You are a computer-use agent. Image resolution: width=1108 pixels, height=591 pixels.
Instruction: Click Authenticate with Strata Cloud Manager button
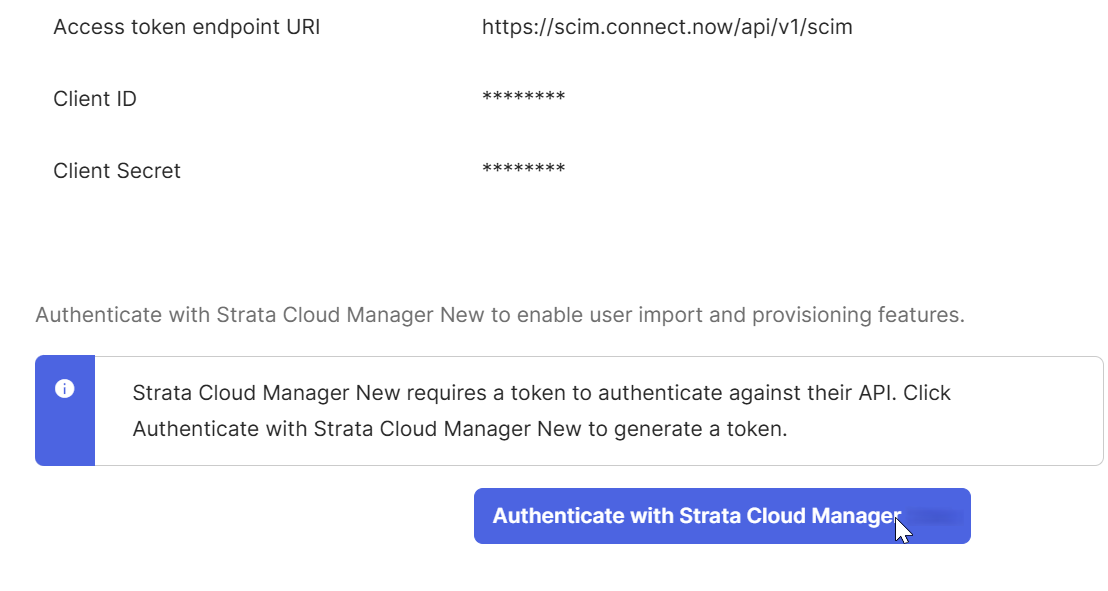tap(721, 516)
